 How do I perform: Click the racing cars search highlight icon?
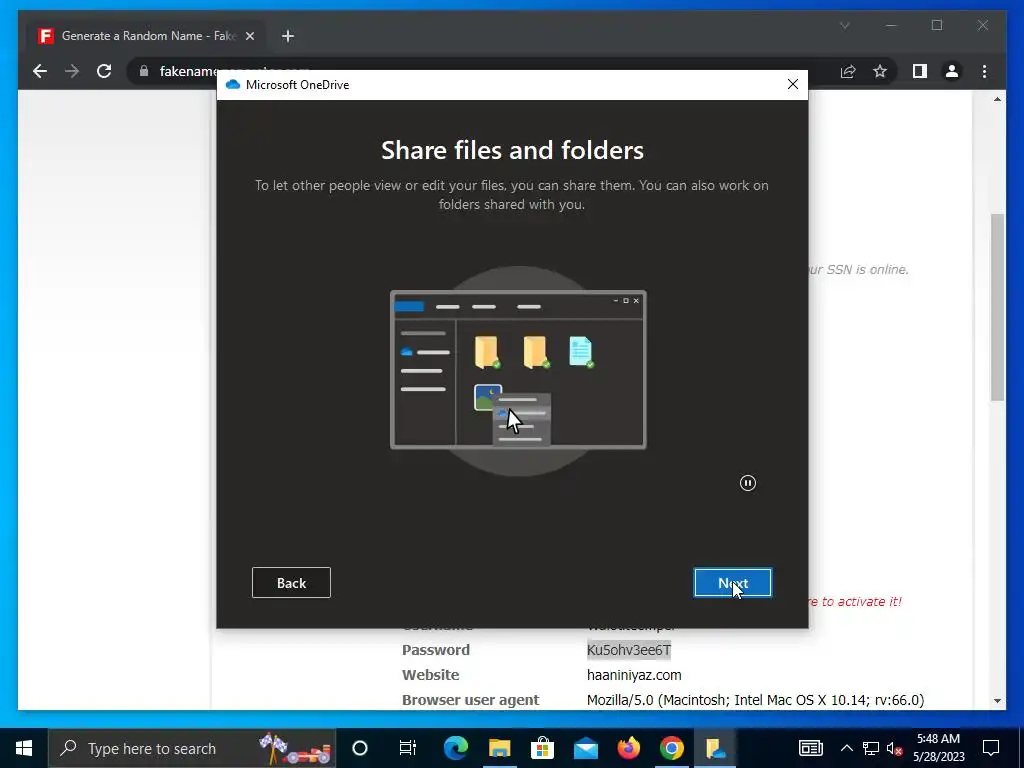pos(295,748)
